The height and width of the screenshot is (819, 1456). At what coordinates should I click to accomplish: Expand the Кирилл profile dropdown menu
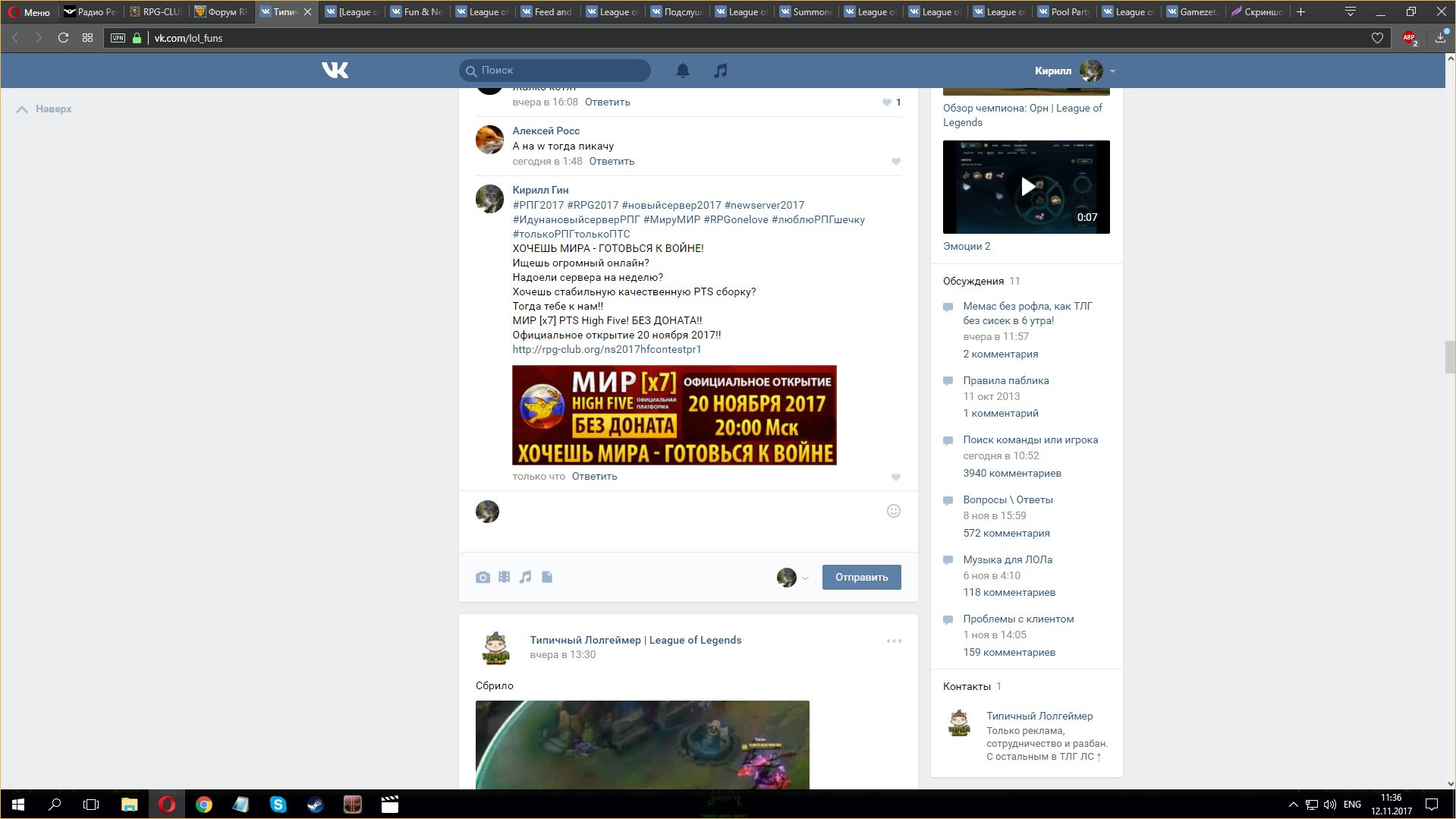(x=1112, y=71)
